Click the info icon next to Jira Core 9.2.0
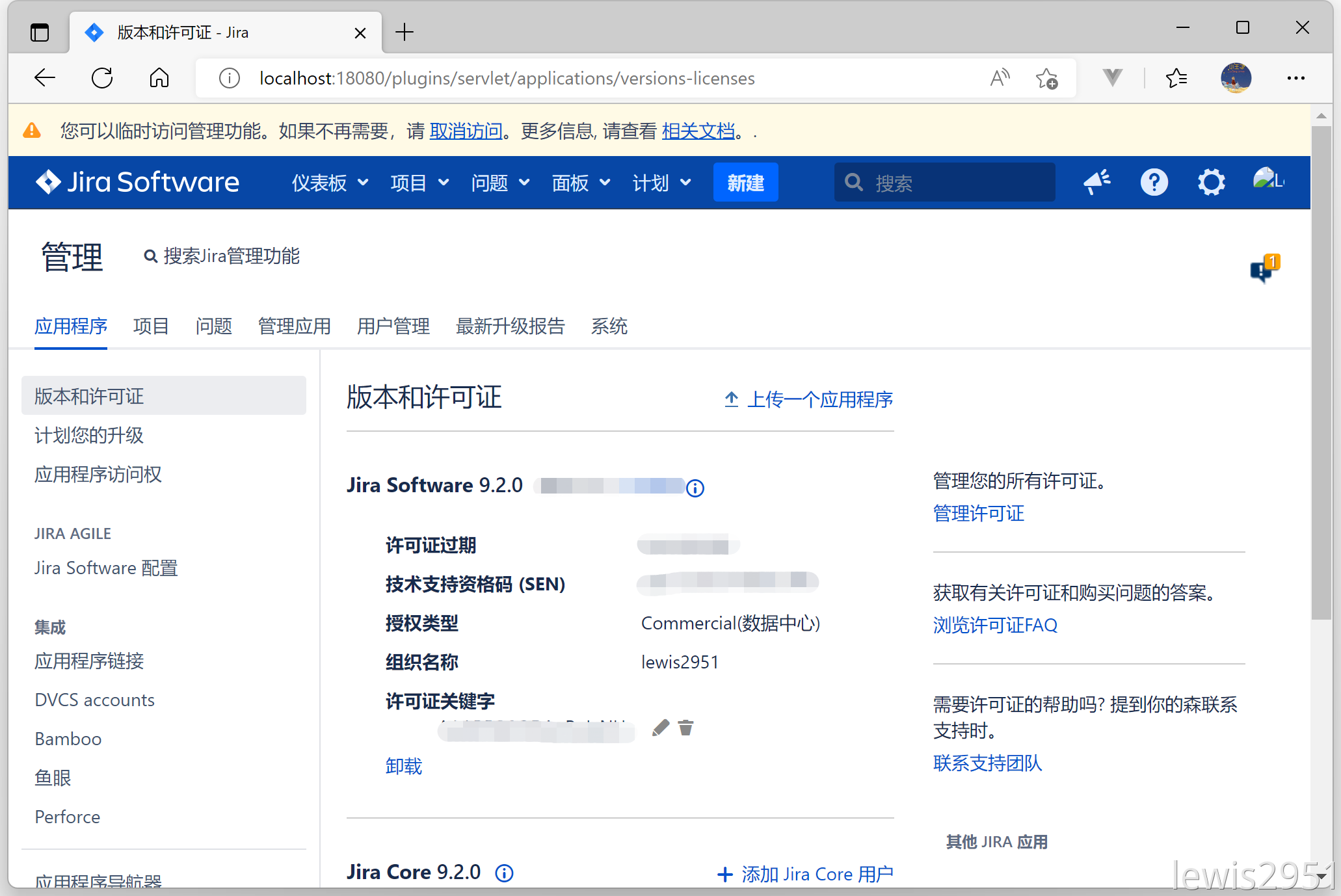 pos(504,873)
